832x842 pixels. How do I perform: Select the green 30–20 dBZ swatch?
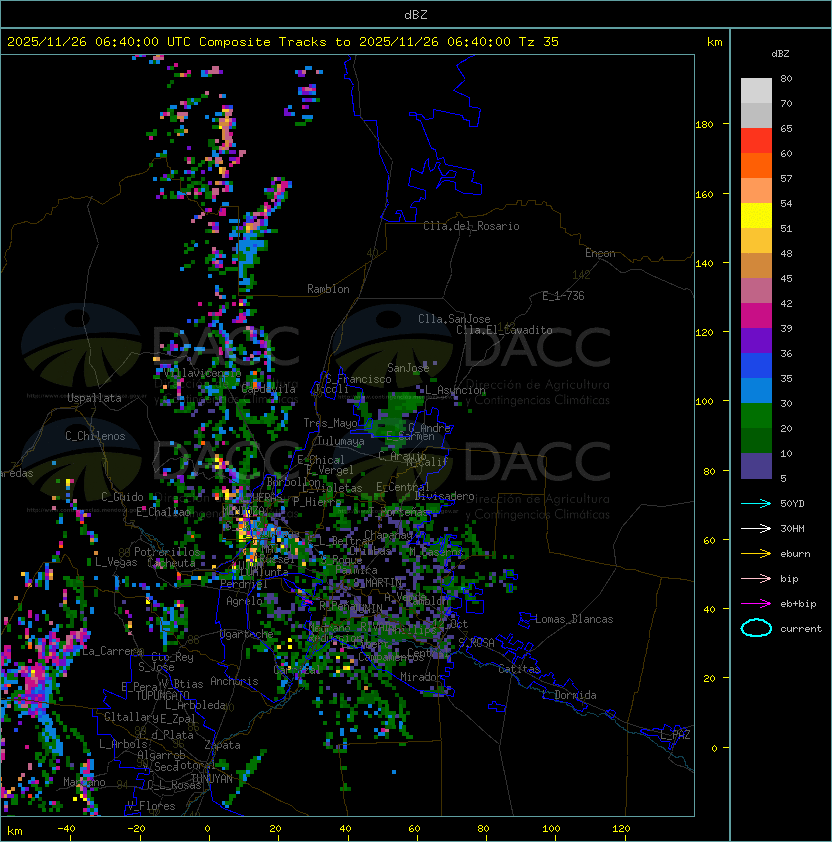[x=756, y=416]
